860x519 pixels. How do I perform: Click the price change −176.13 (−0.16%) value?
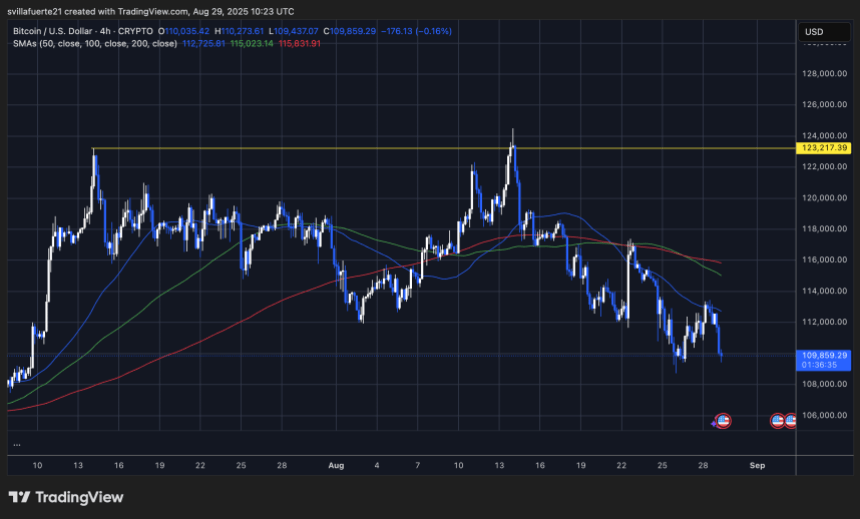click(415, 31)
